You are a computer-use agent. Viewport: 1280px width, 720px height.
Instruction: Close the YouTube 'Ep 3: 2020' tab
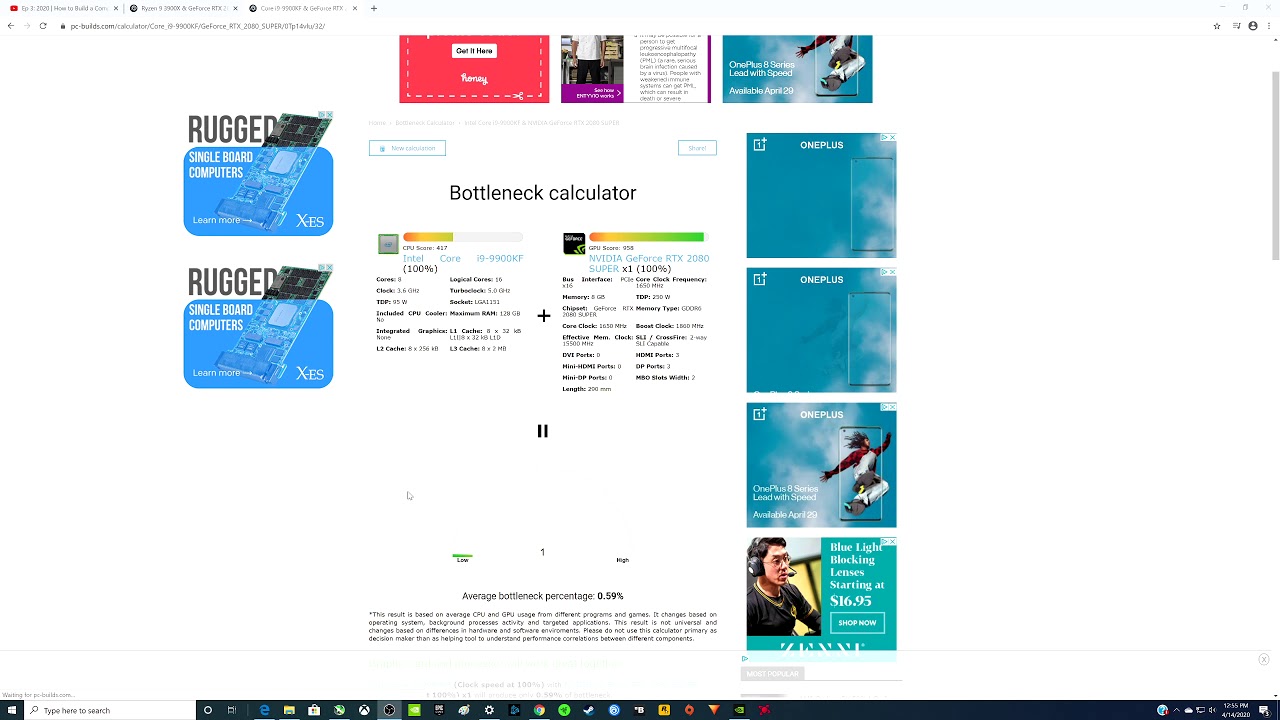[116, 8]
